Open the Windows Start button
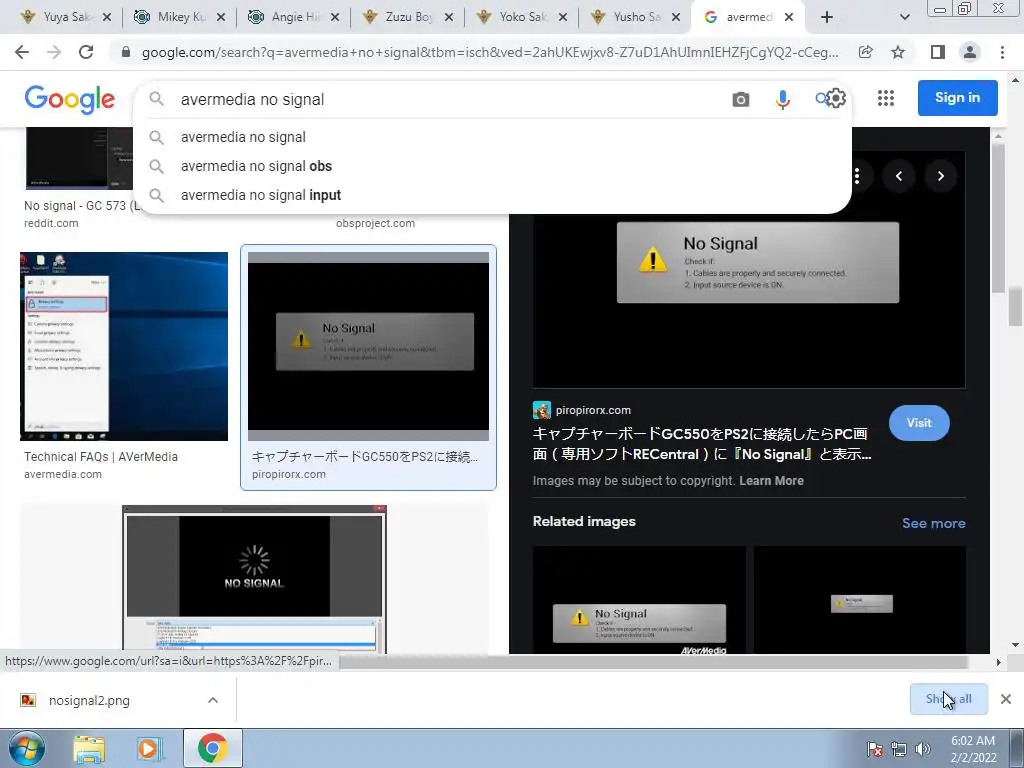 26,748
